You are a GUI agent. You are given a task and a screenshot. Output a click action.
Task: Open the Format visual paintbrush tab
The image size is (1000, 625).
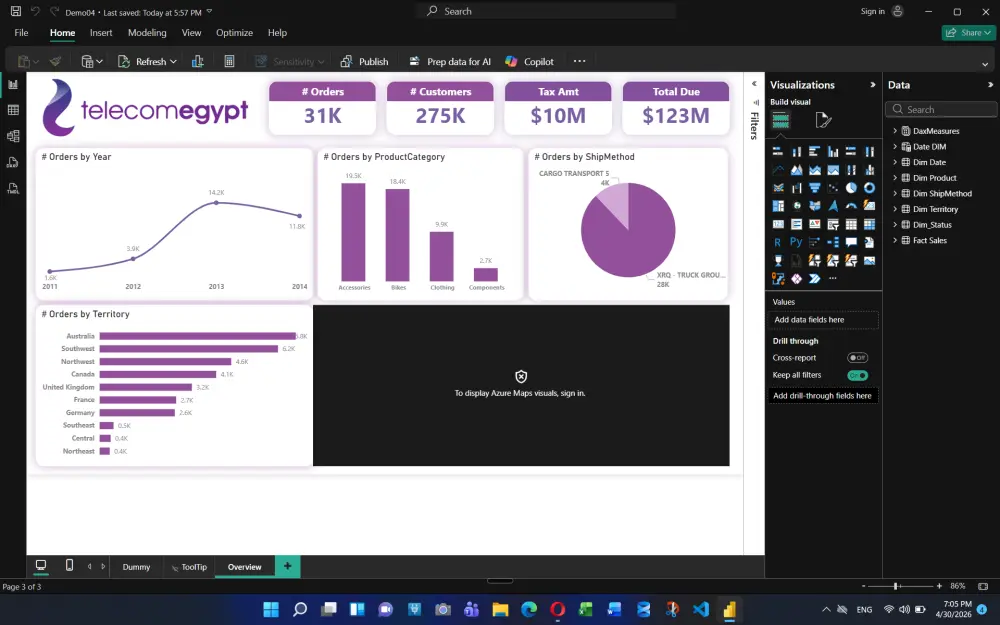click(x=823, y=120)
